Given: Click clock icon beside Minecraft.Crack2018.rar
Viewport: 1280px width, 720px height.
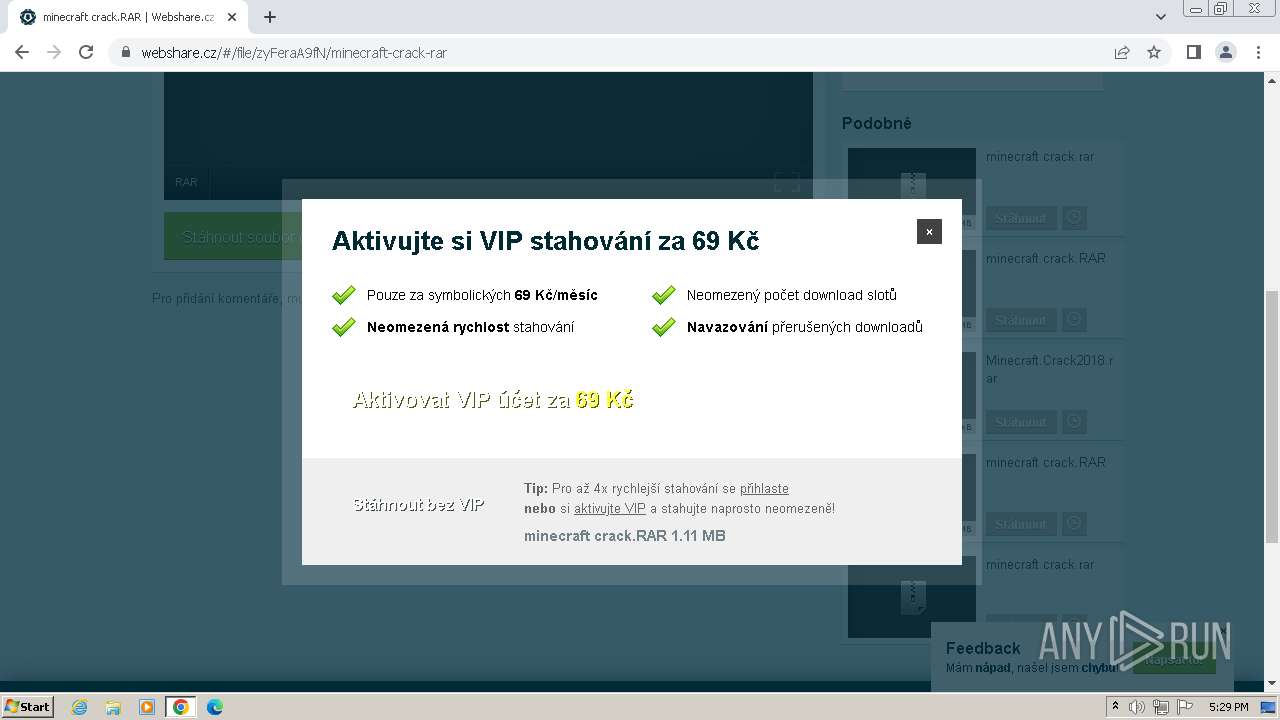Looking at the screenshot, I should click(x=1074, y=421).
